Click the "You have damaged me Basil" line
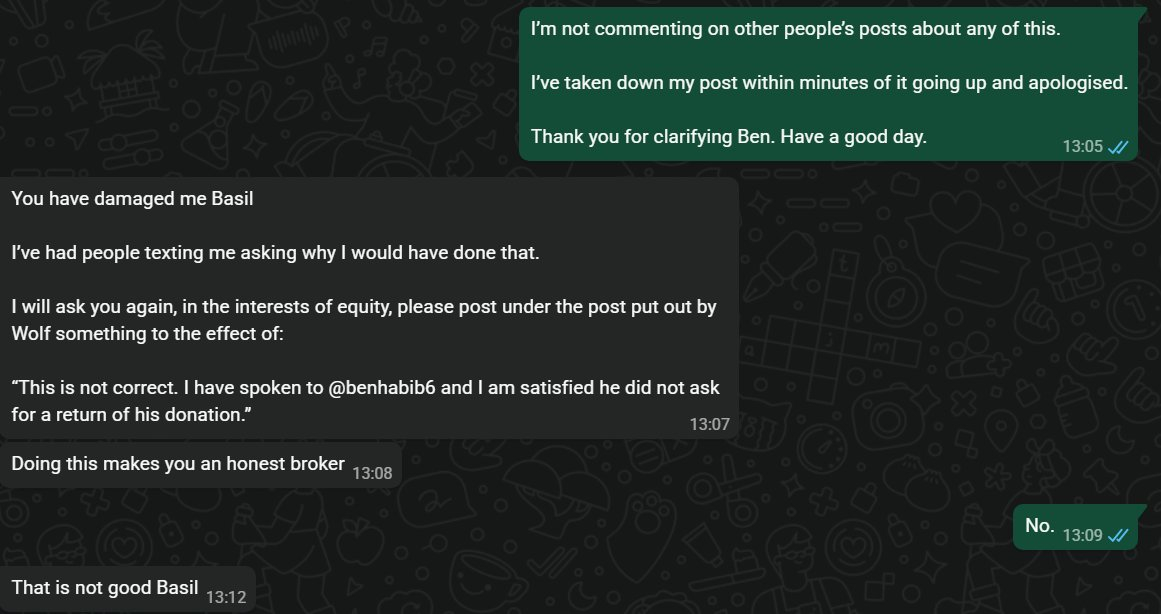The height and width of the screenshot is (614, 1161). coord(132,198)
